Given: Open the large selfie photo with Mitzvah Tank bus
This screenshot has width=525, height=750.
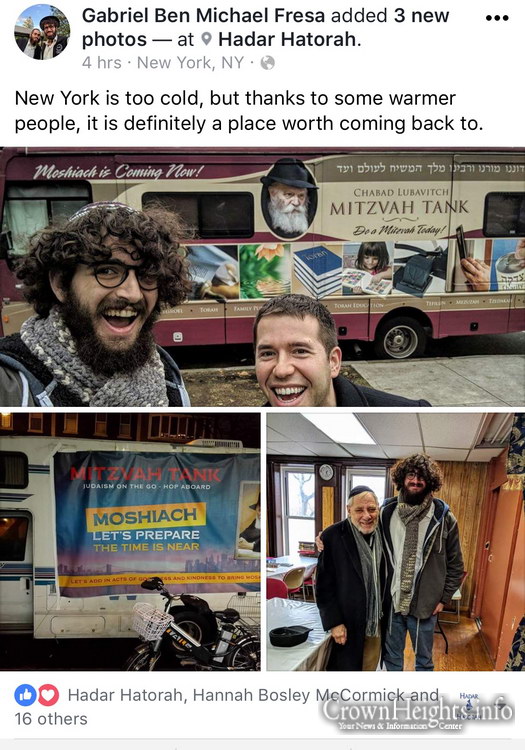Looking at the screenshot, I should [262, 277].
